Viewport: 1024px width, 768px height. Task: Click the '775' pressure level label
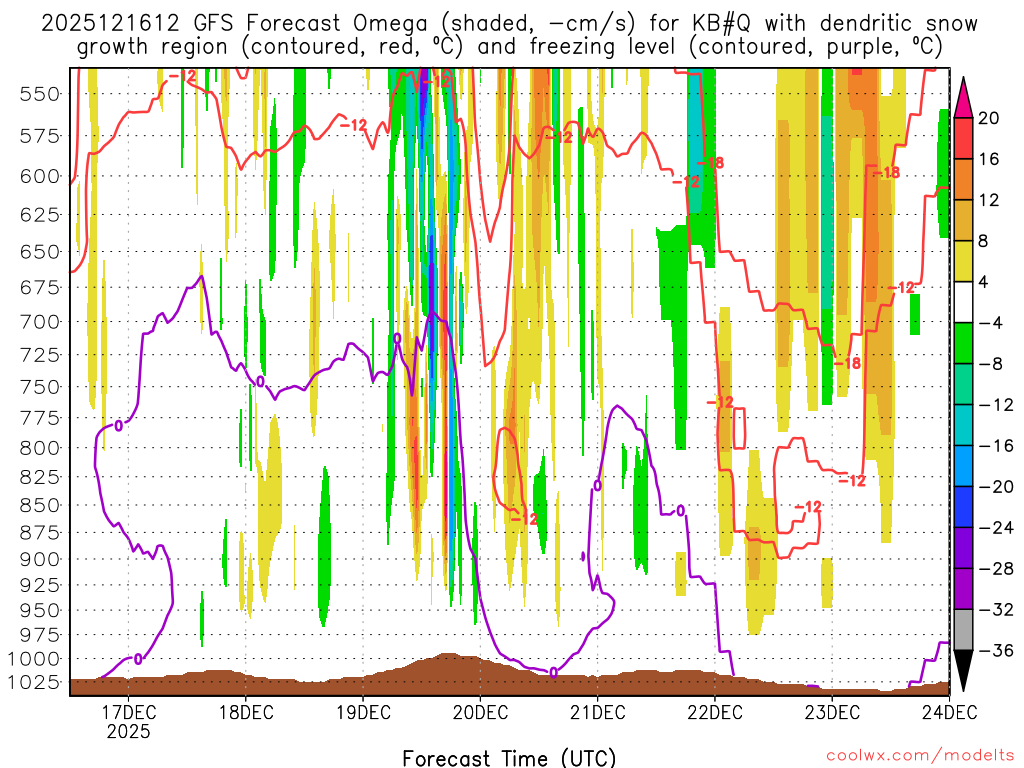(40, 417)
